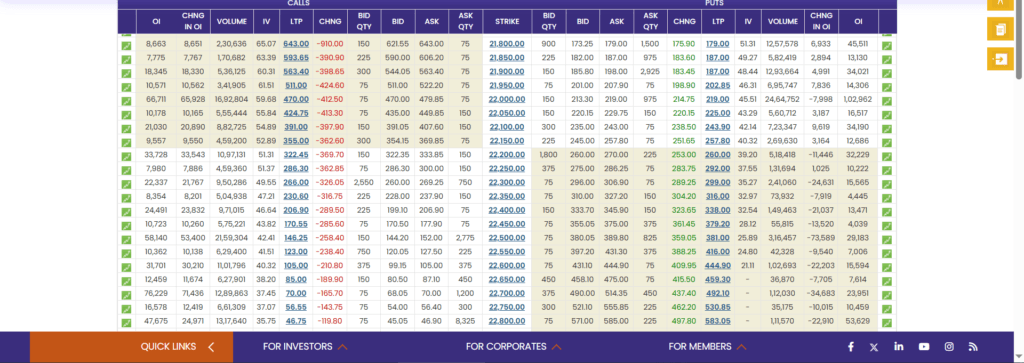Open the puts chart icon for strike 21,800.00
1024x363 pixels.
pyautogui.click(x=887, y=46)
